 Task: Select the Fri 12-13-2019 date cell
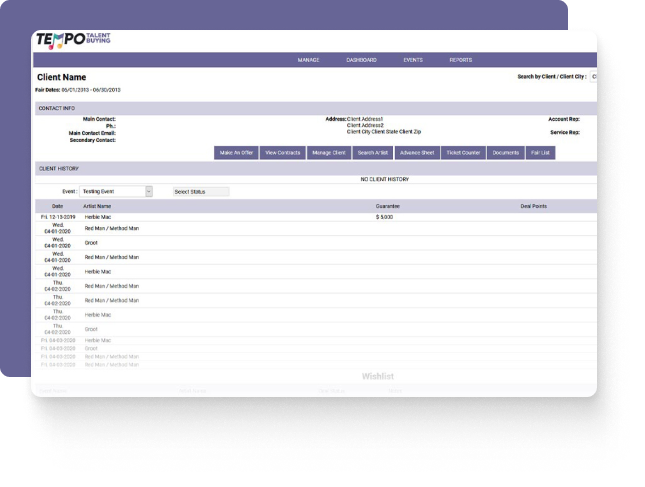click(x=58, y=217)
